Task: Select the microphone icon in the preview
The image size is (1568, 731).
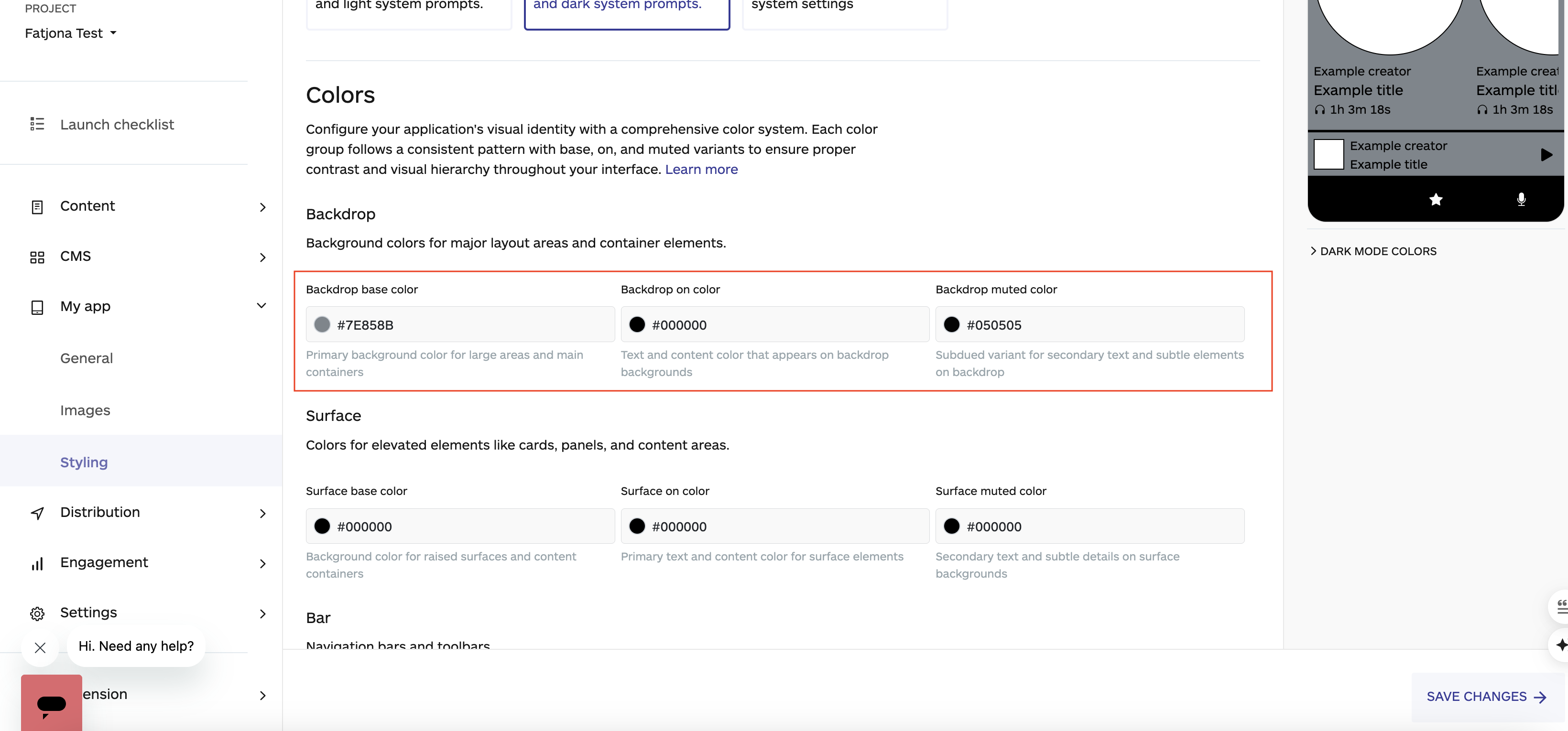Action: [x=1521, y=200]
